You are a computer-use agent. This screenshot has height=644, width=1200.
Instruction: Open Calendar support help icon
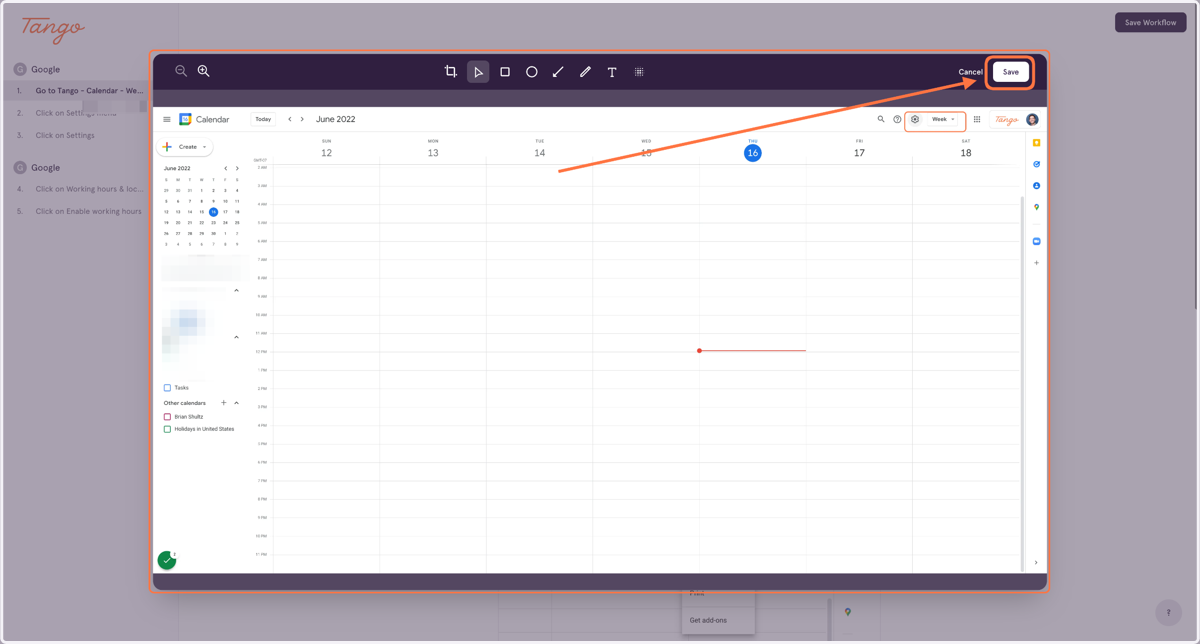coord(897,119)
